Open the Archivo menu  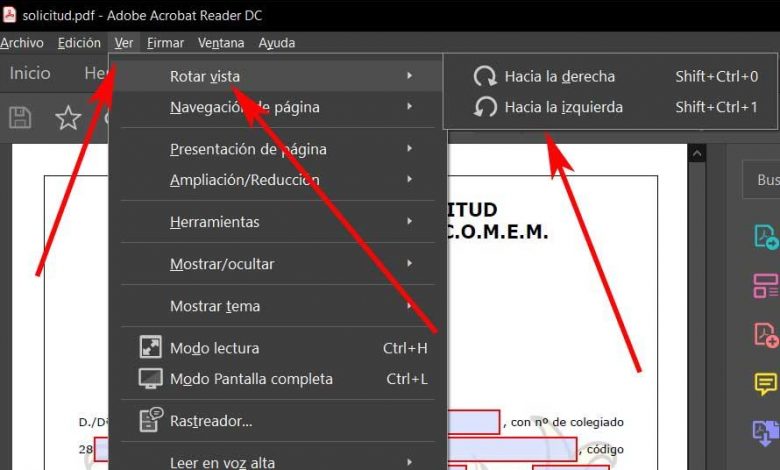click(x=22, y=43)
